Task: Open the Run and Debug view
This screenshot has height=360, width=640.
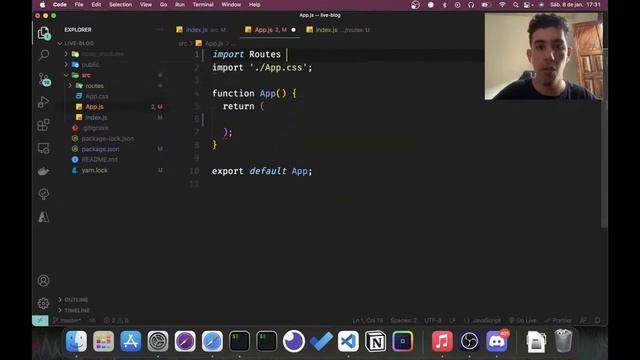Action: tap(44, 102)
